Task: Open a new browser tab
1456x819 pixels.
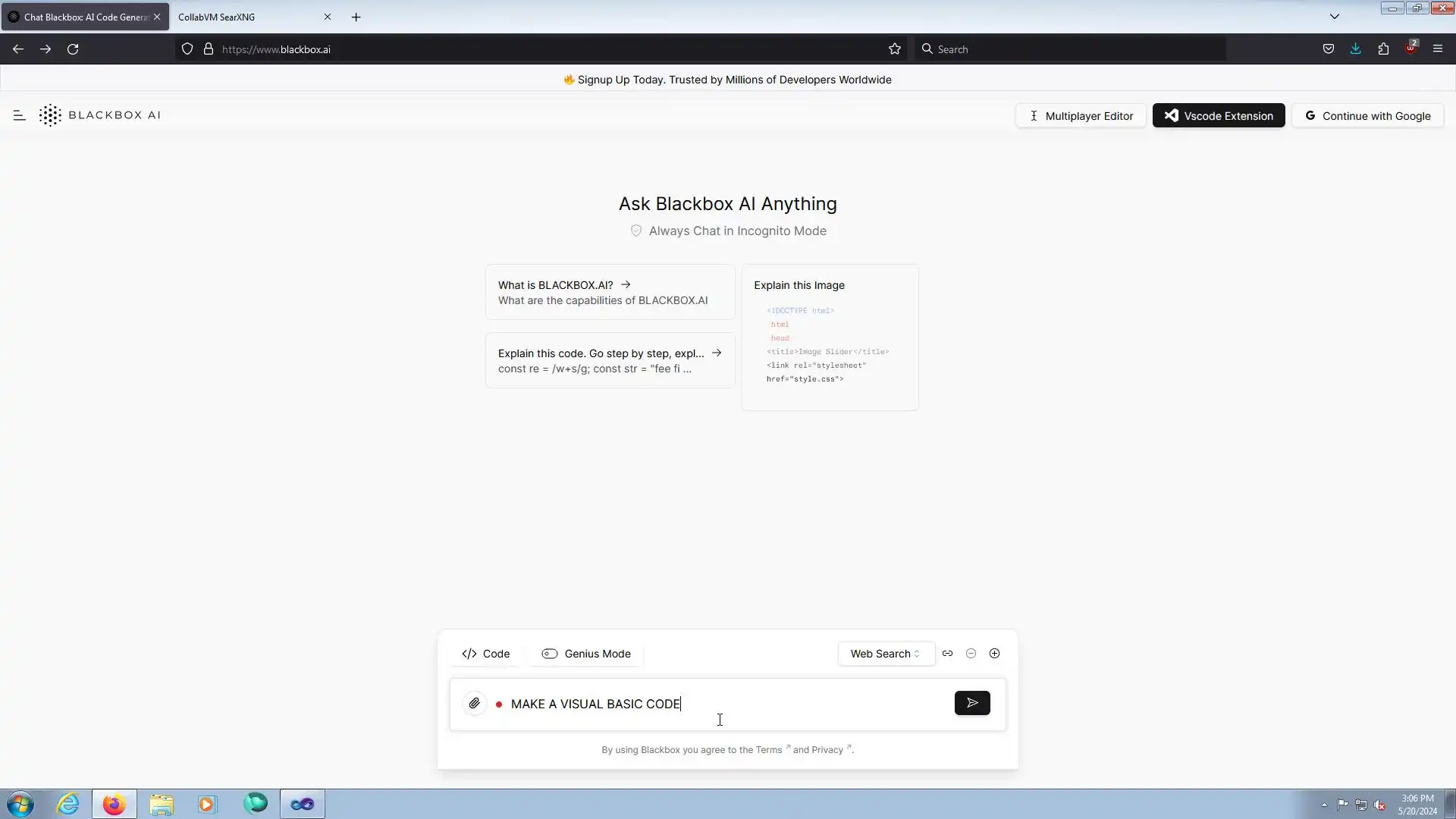Action: click(356, 17)
